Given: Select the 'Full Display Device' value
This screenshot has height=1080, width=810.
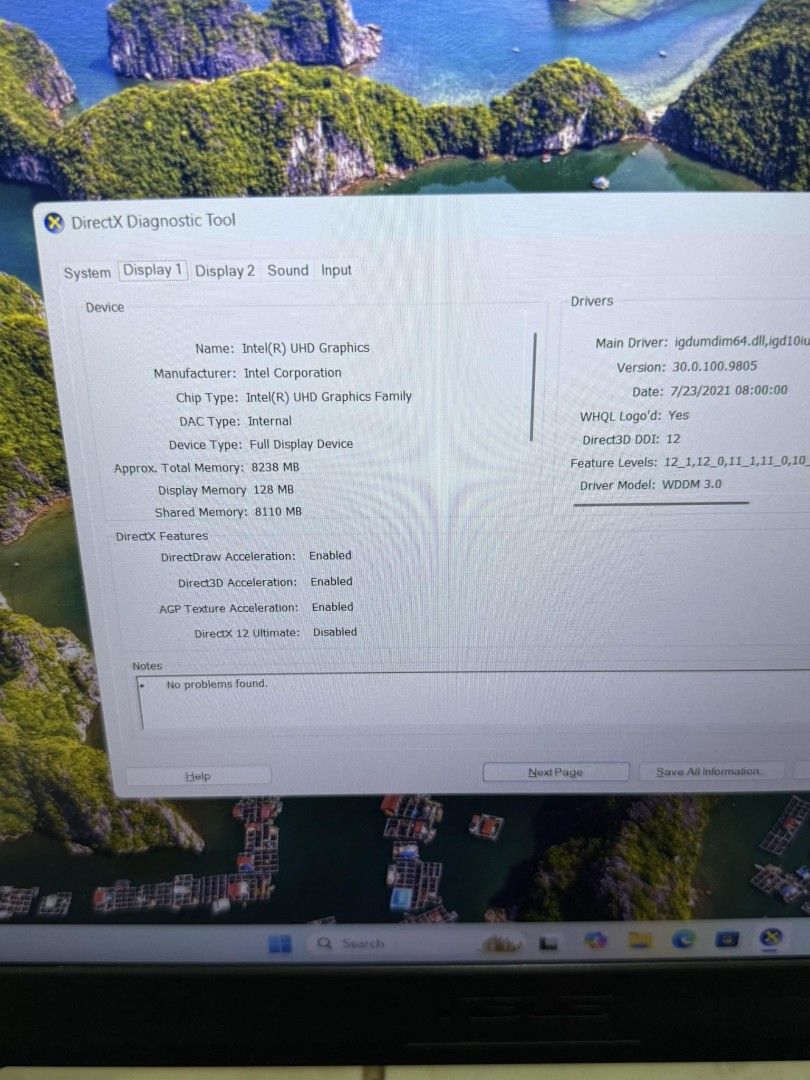Looking at the screenshot, I should pos(301,444).
